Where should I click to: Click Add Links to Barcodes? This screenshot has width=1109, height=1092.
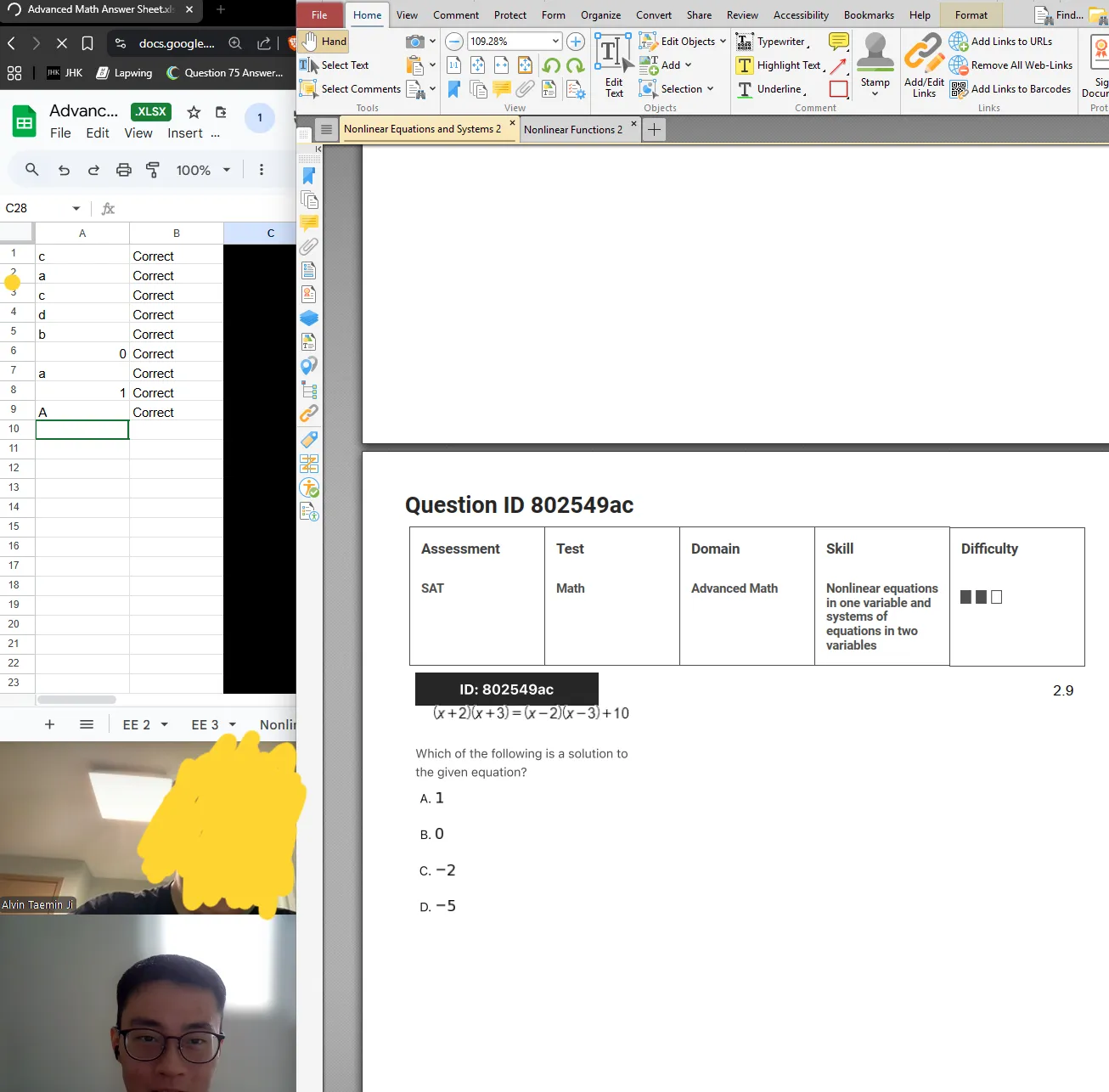click(x=1010, y=88)
